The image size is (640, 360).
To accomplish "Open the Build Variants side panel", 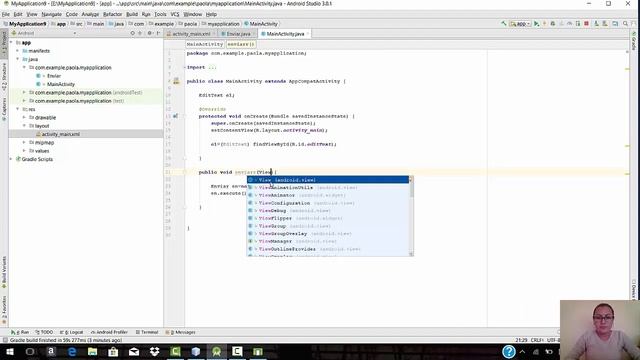I will pos(4,272).
